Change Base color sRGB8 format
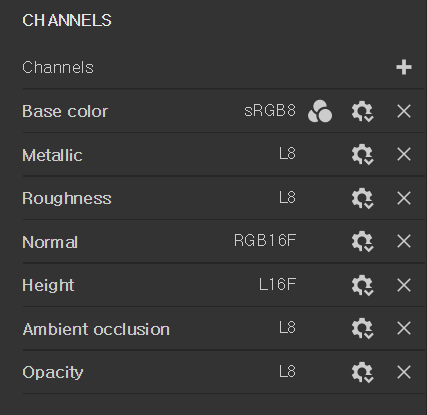This screenshot has width=427, height=415. (270, 110)
